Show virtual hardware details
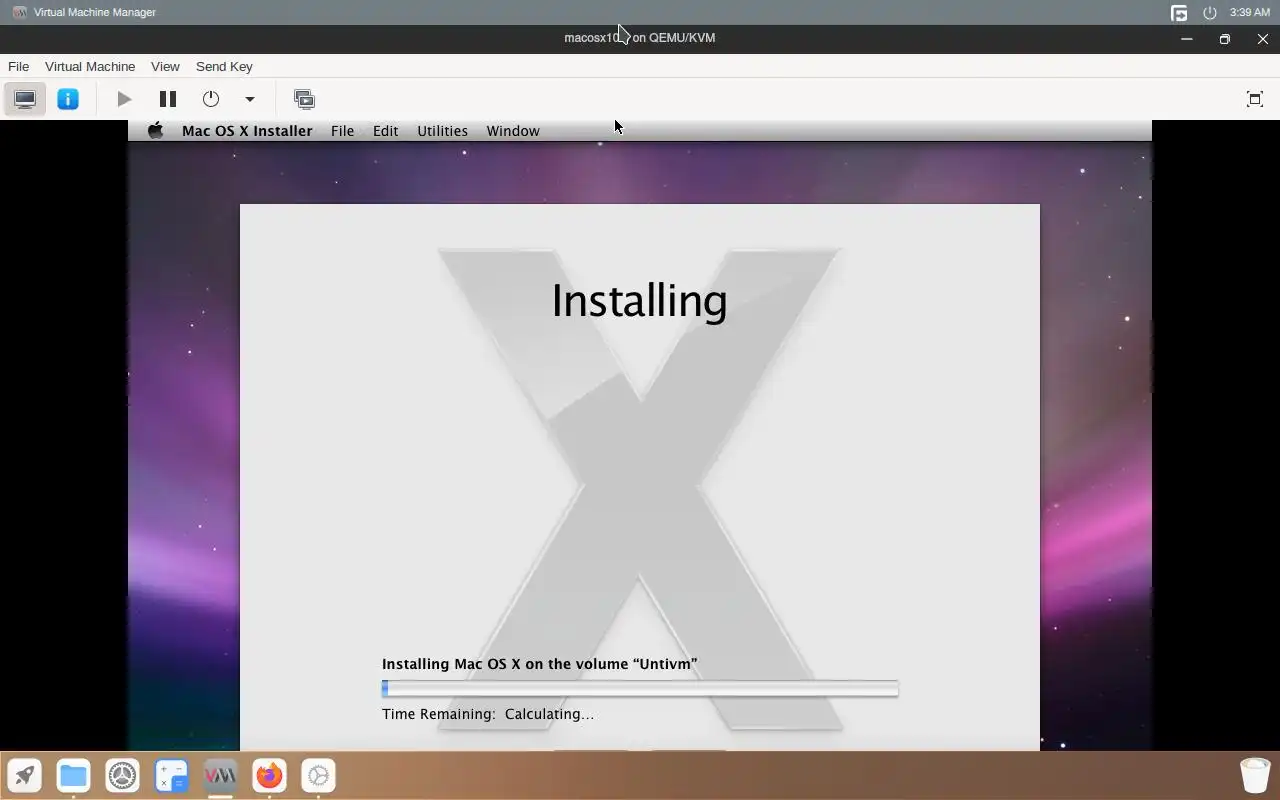The height and width of the screenshot is (800, 1280). click(x=68, y=99)
